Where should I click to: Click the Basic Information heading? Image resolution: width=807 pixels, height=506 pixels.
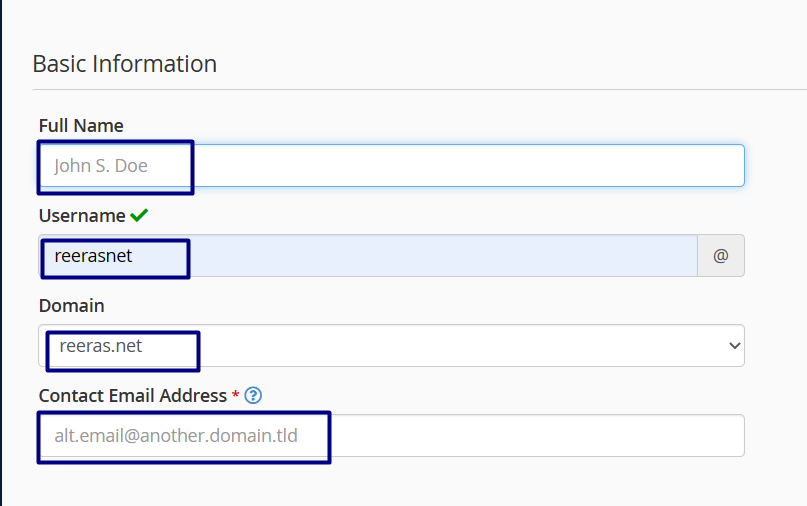point(125,64)
